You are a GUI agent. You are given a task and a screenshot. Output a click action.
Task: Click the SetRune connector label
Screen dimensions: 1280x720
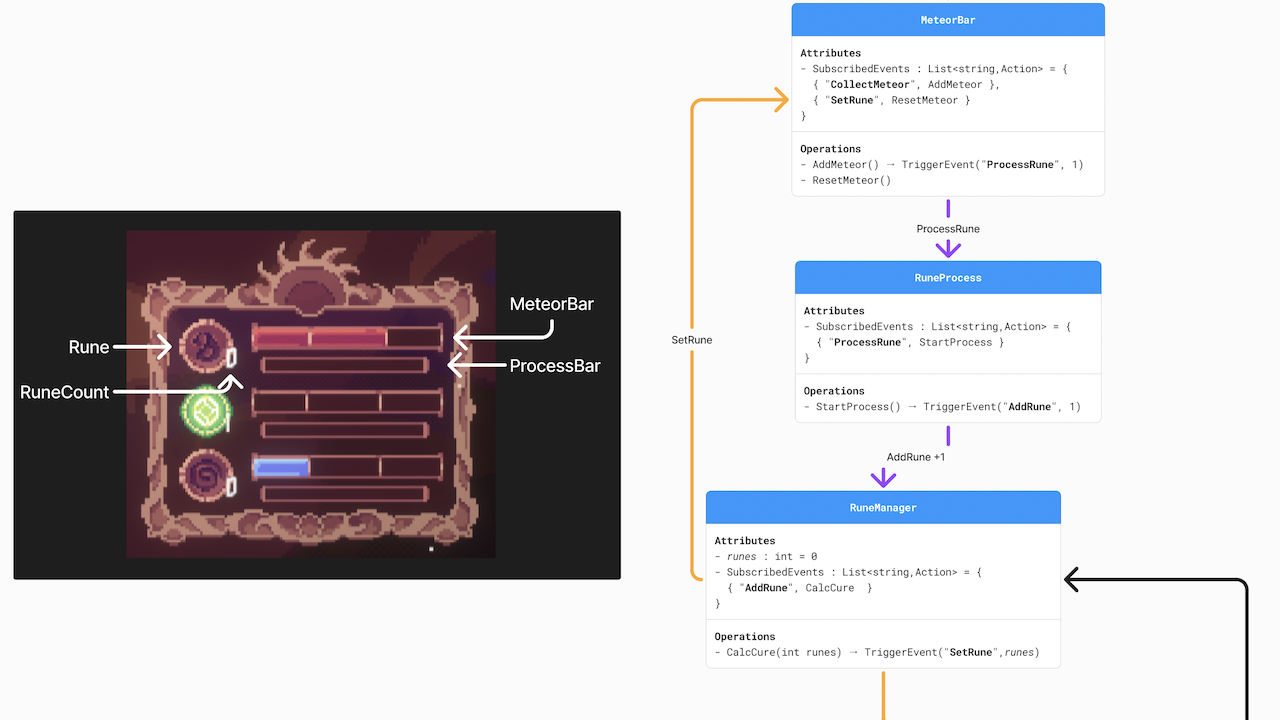point(692,340)
